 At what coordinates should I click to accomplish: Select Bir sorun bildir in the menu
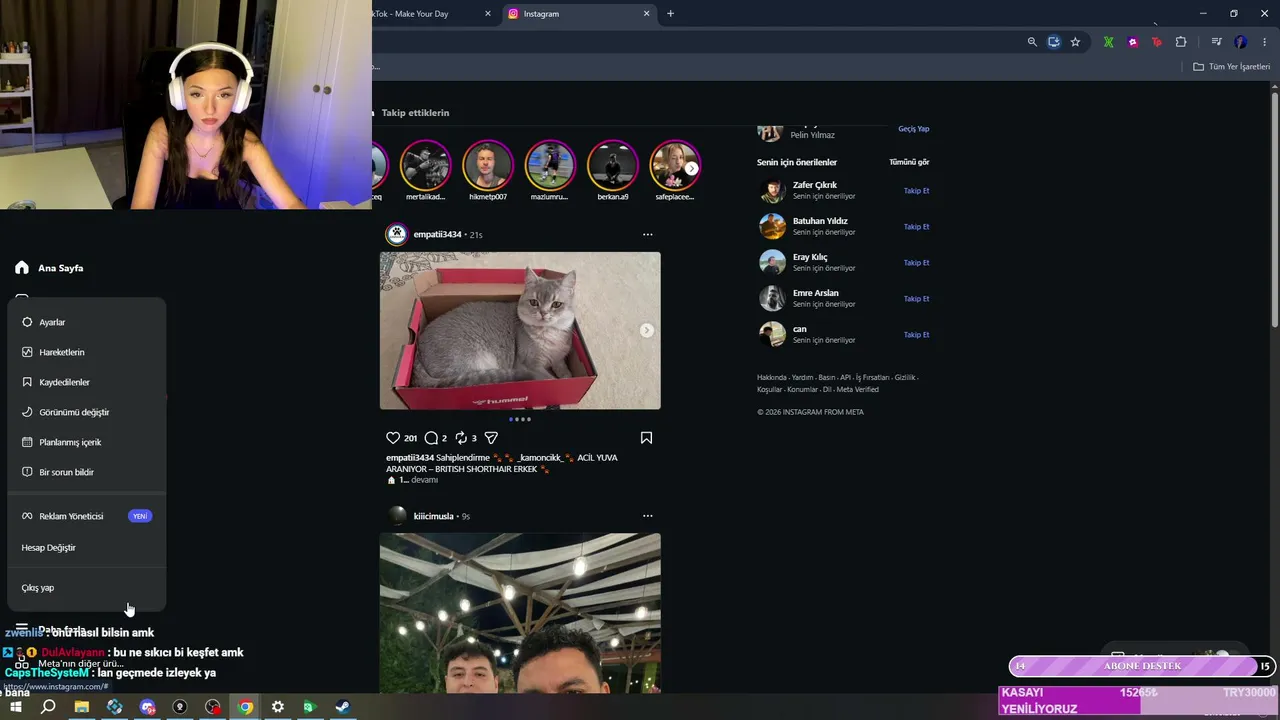tap(87, 472)
